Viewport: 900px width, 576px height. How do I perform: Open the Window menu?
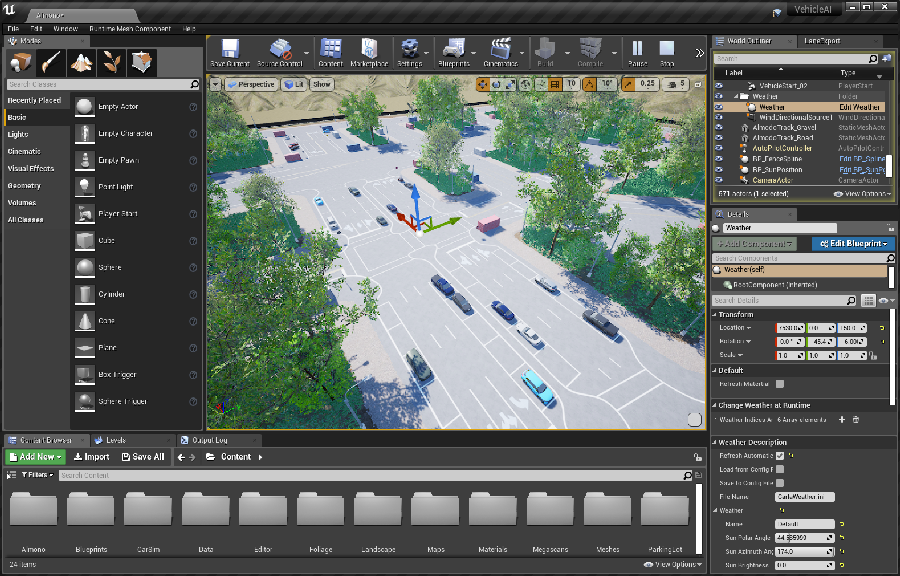(65, 29)
